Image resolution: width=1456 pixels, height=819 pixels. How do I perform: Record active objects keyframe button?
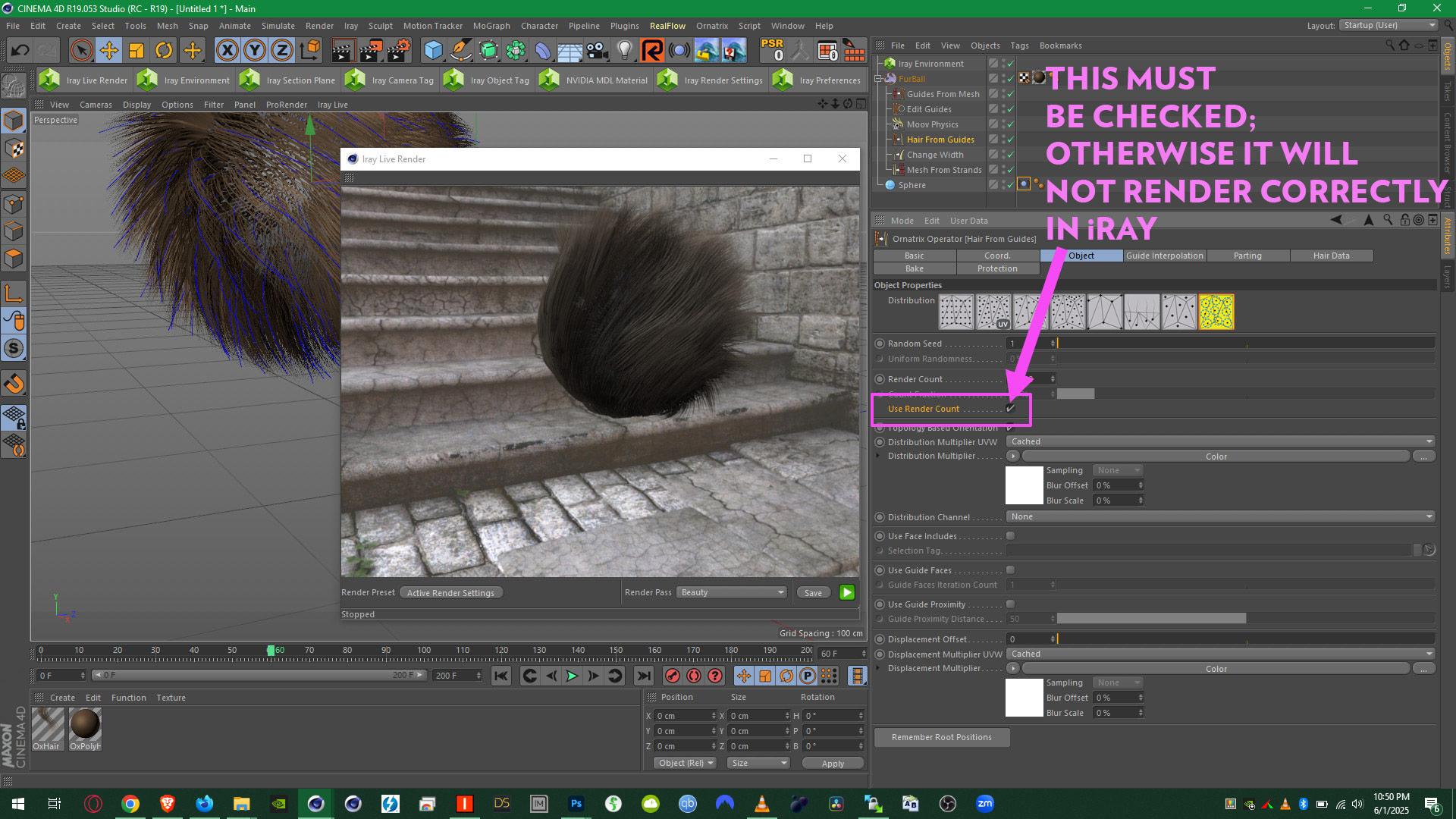tap(672, 676)
